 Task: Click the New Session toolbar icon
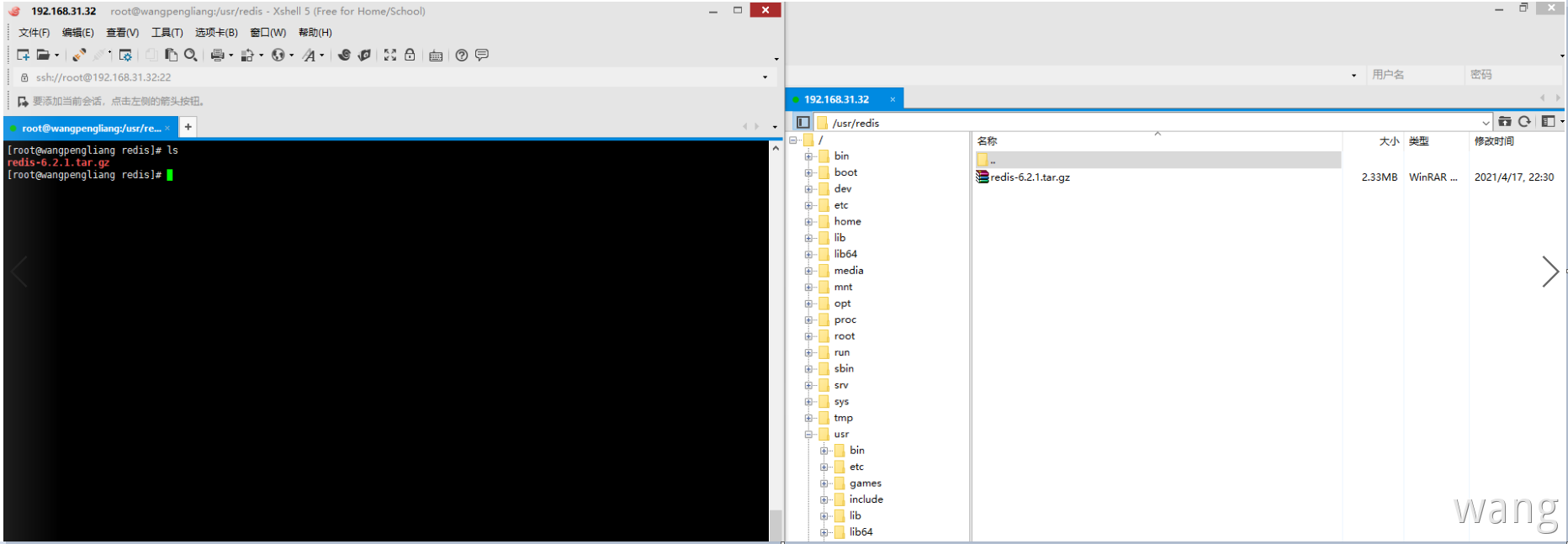[23, 55]
